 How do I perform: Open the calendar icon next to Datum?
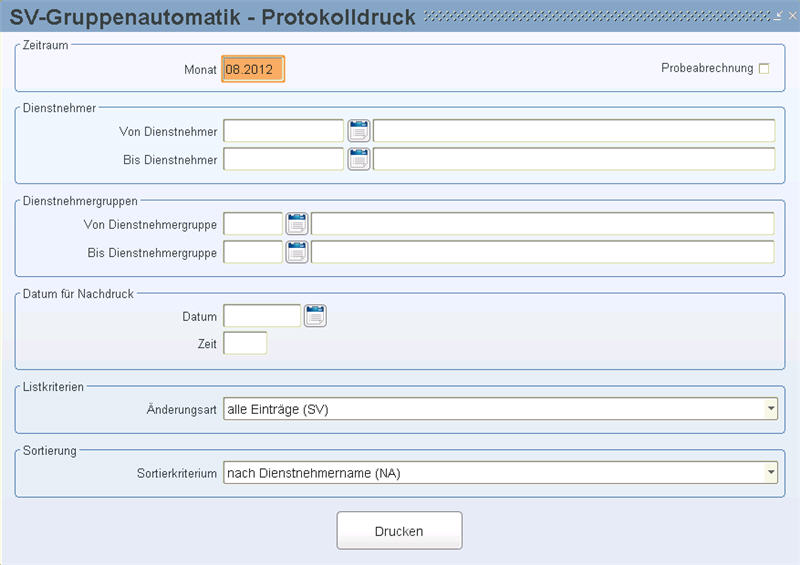tap(315, 316)
